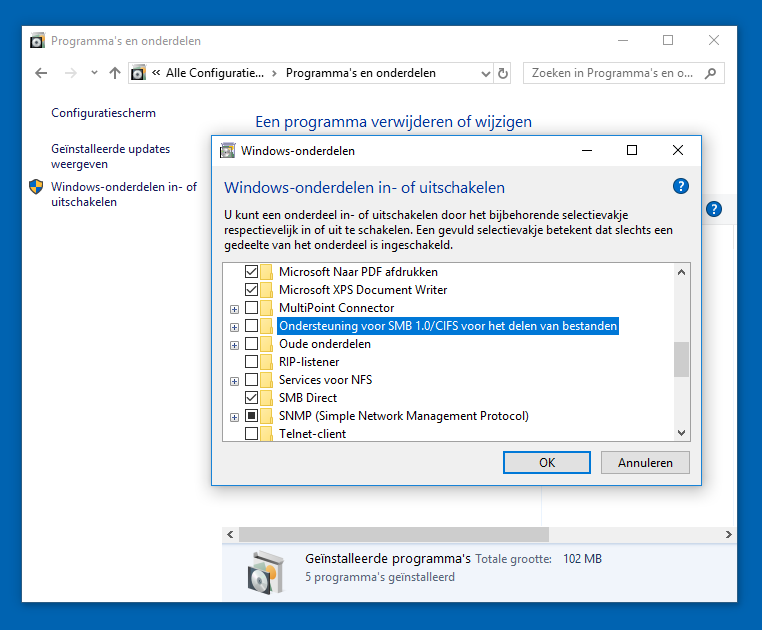Click the features list scroll down arrow
This screenshot has width=762, height=630.
click(681, 433)
